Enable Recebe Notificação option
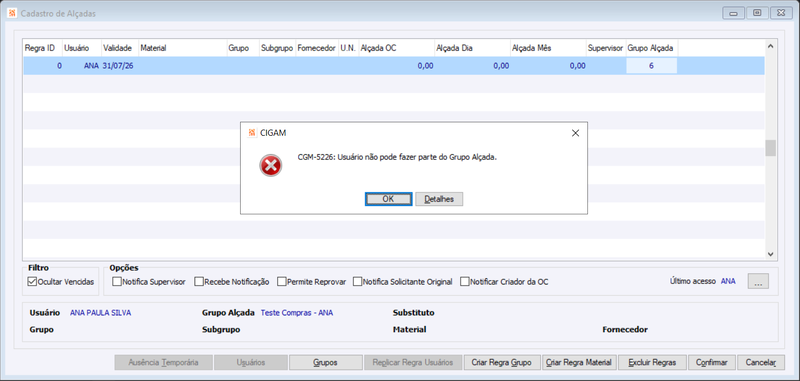800x381 pixels. [199, 282]
